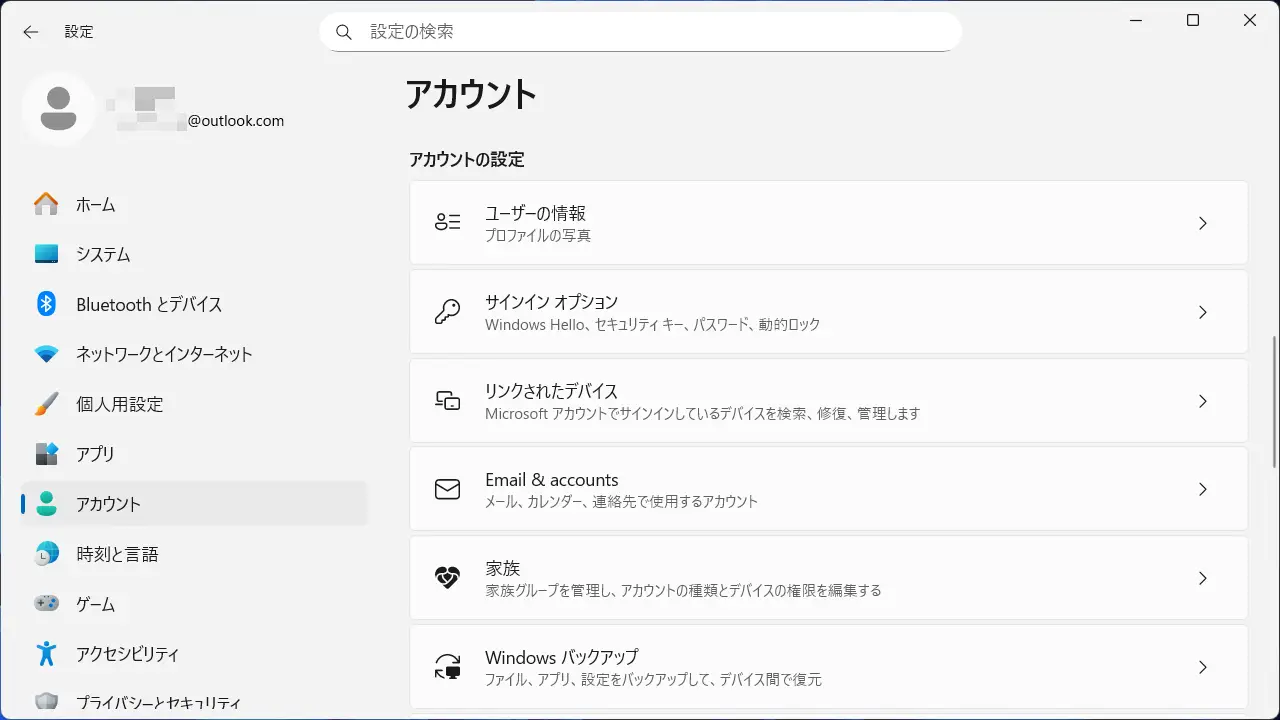Click the key icon for サインイン オプション
The image size is (1280, 720).
[447, 312]
